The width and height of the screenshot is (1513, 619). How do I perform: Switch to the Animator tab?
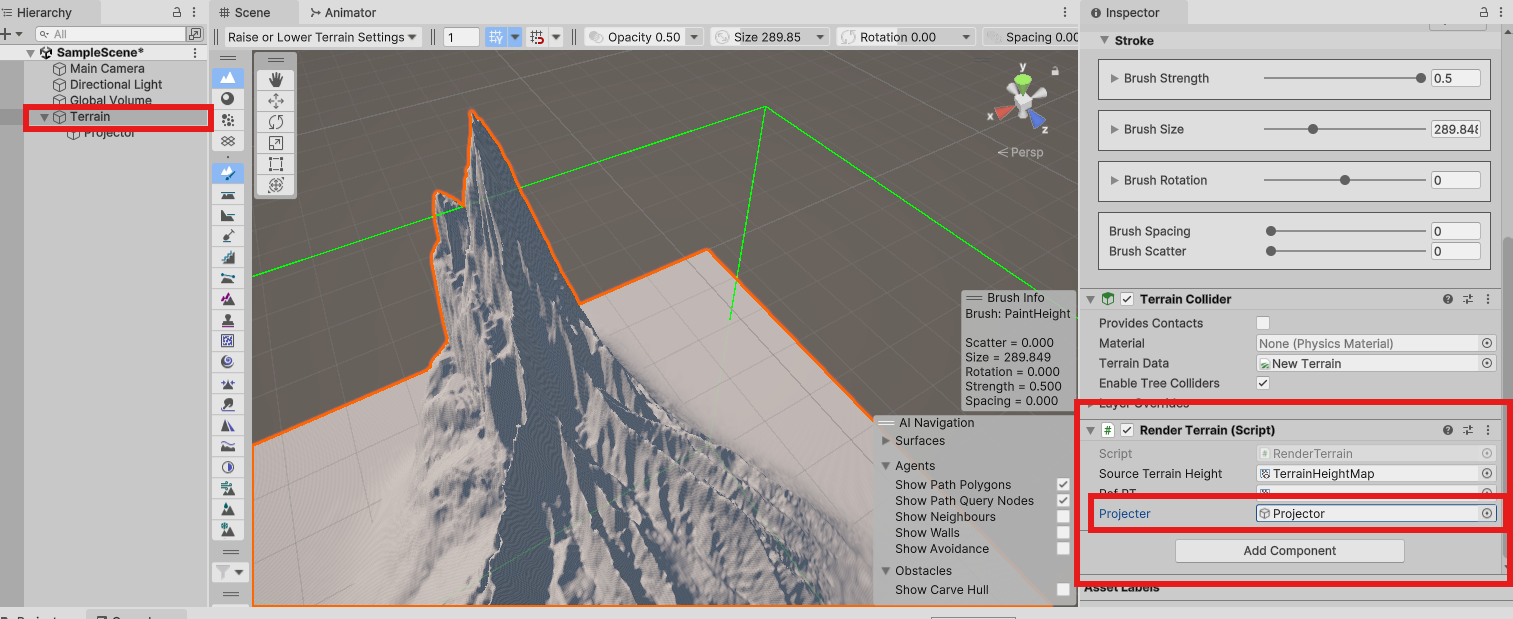tap(343, 13)
